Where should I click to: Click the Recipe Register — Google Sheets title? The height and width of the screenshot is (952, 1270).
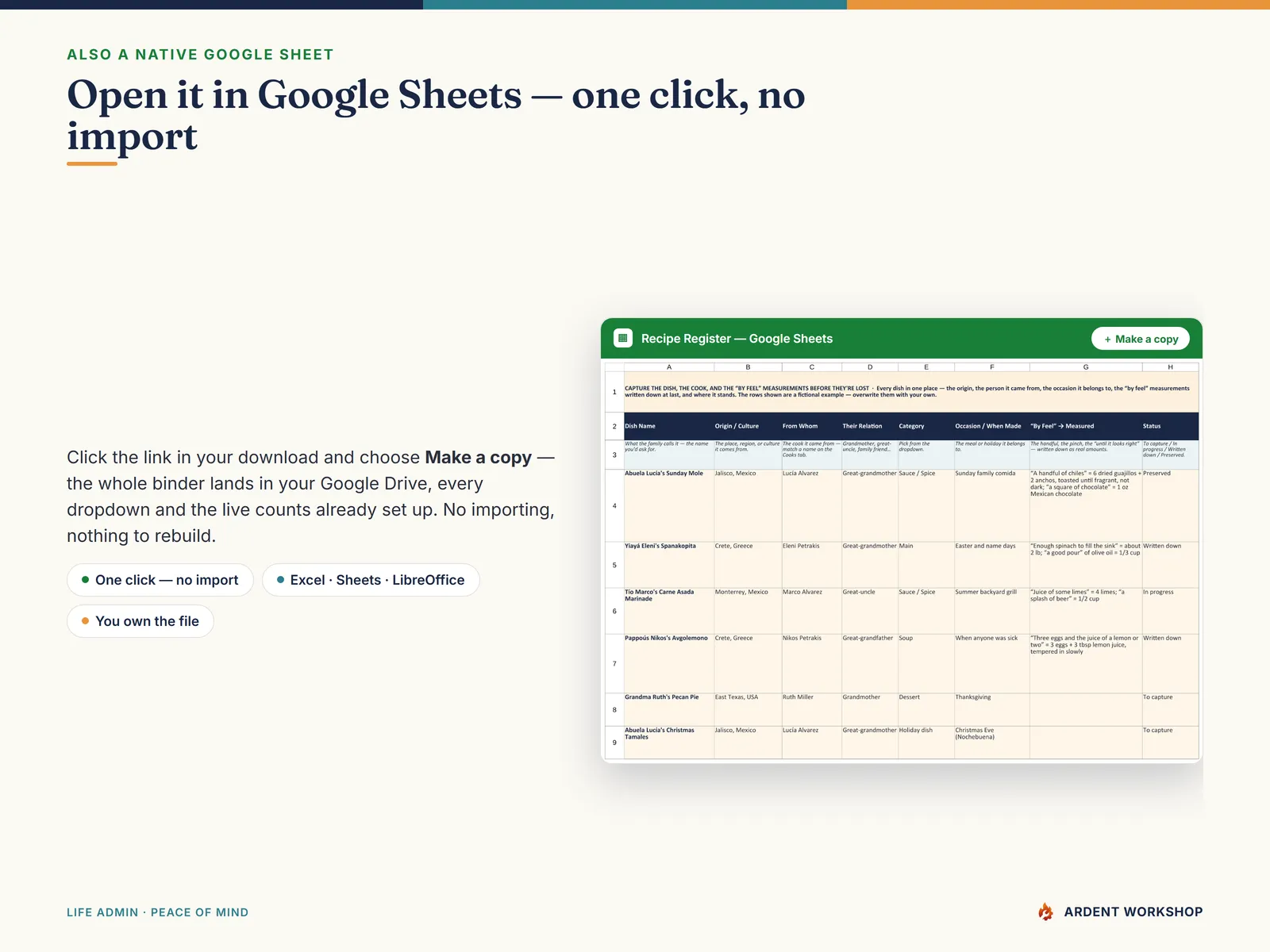(x=737, y=339)
